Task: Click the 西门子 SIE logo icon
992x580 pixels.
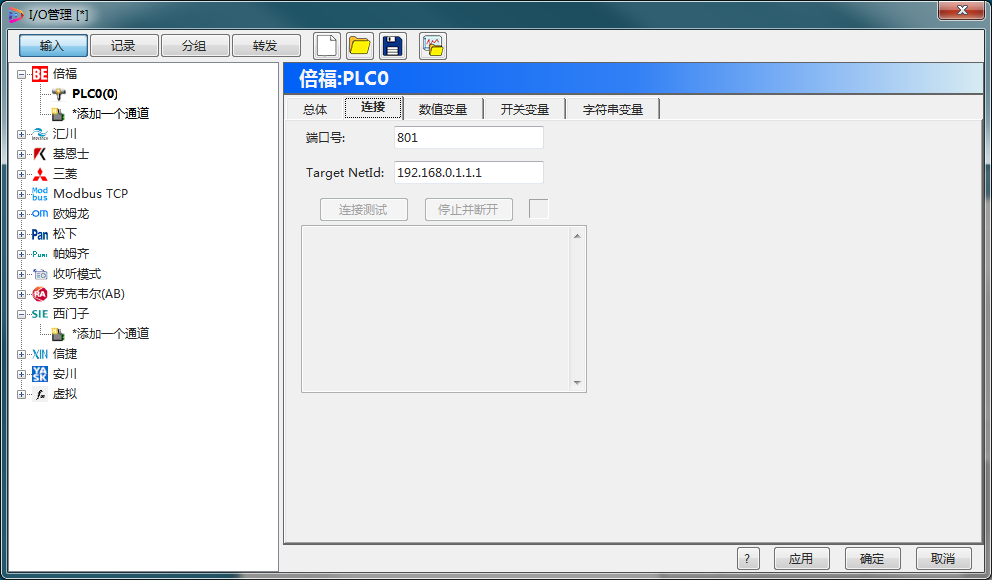Action: click(40, 314)
